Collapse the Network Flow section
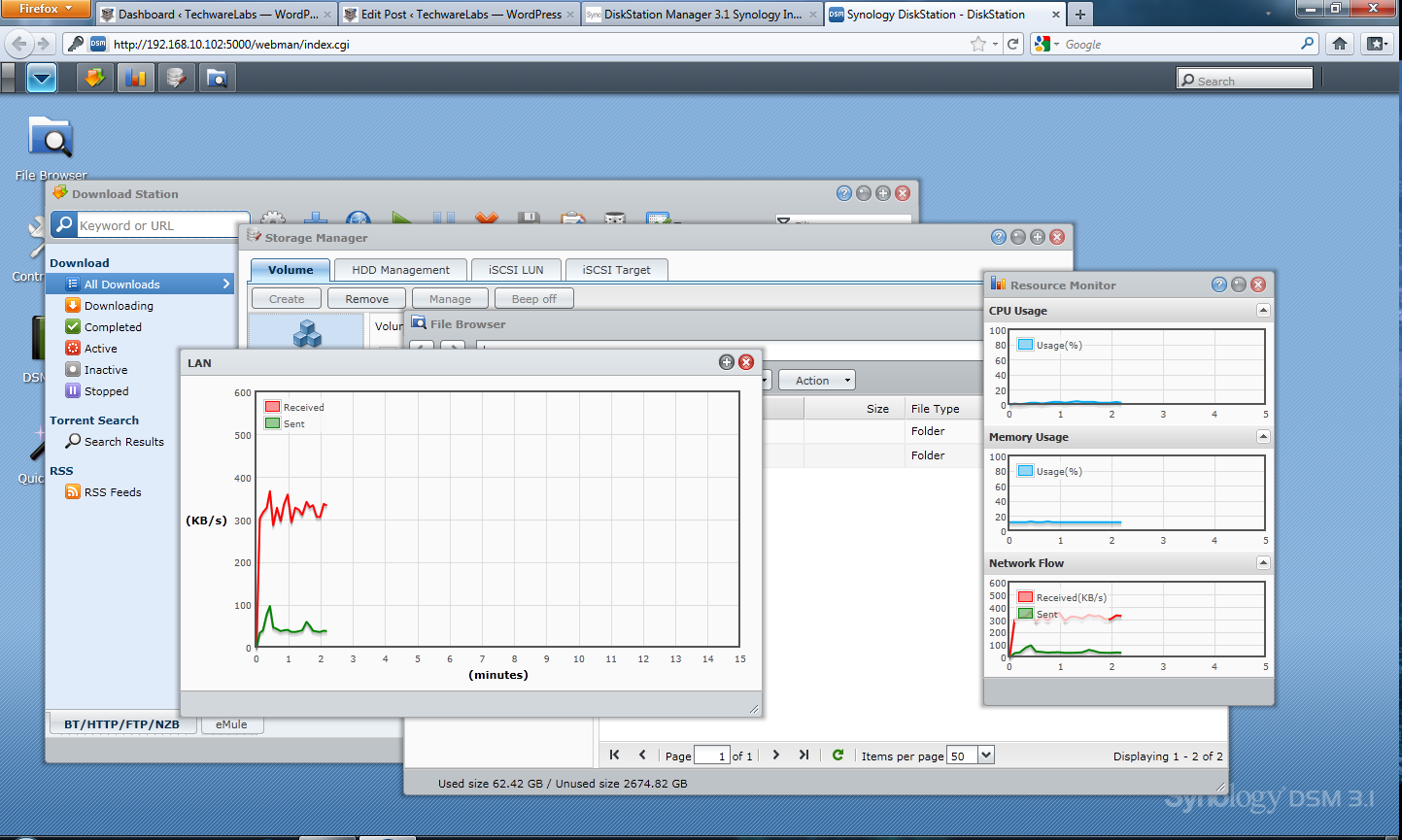The width and height of the screenshot is (1402, 840). 1263,563
